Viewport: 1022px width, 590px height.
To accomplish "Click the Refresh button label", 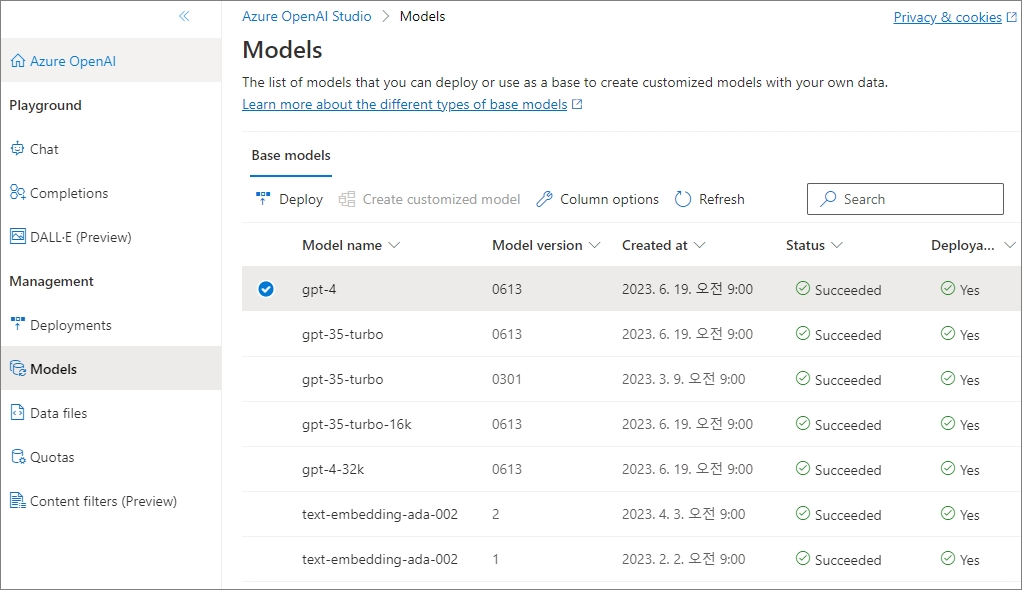I will click(722, 199).
